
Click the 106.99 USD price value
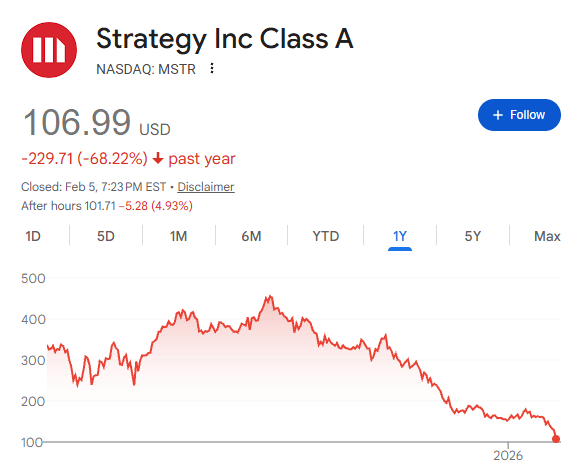pos(96,122)
